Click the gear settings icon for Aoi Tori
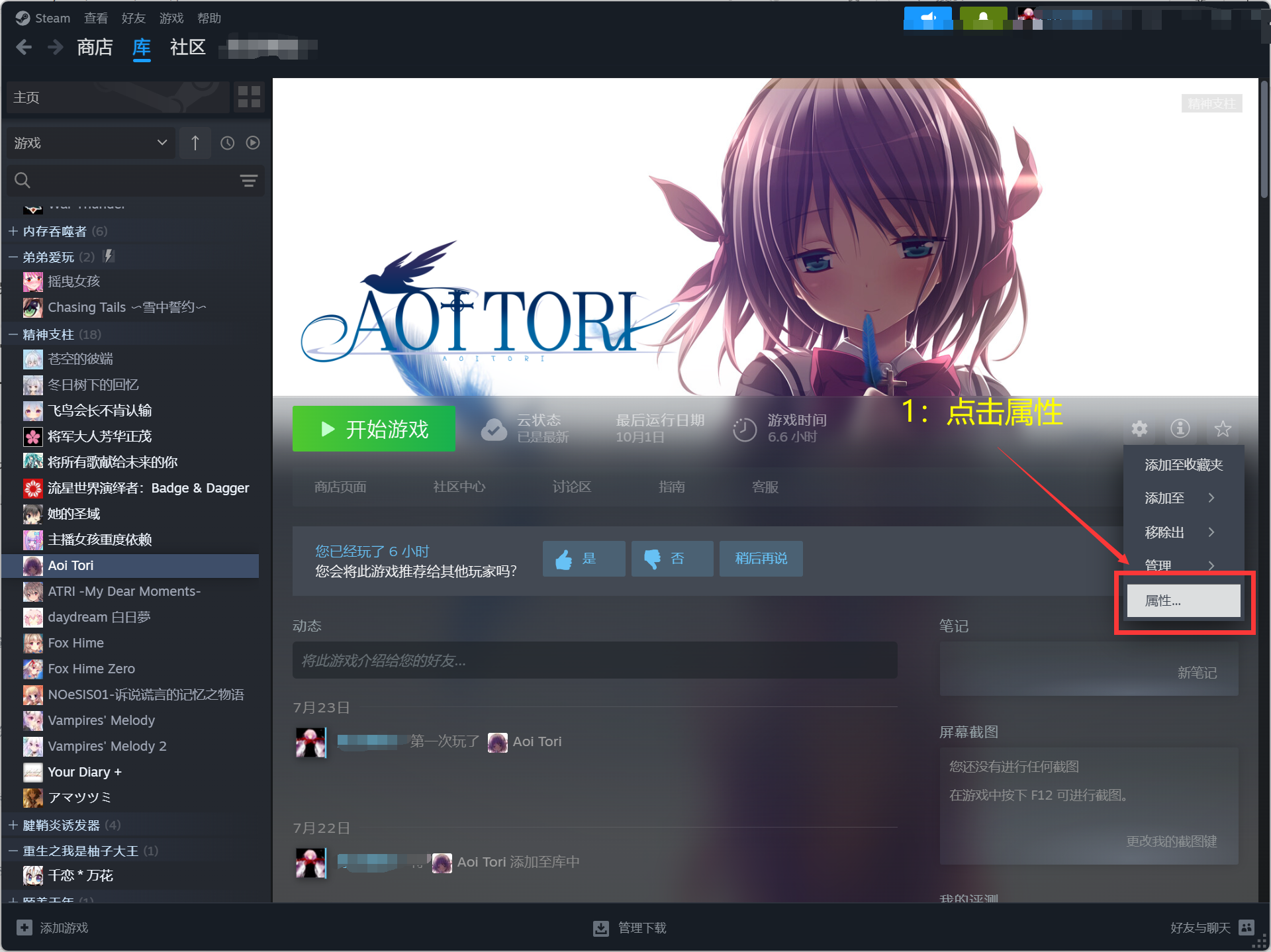Viewport: 1271px width, 952px height. tap(1139, 428)
